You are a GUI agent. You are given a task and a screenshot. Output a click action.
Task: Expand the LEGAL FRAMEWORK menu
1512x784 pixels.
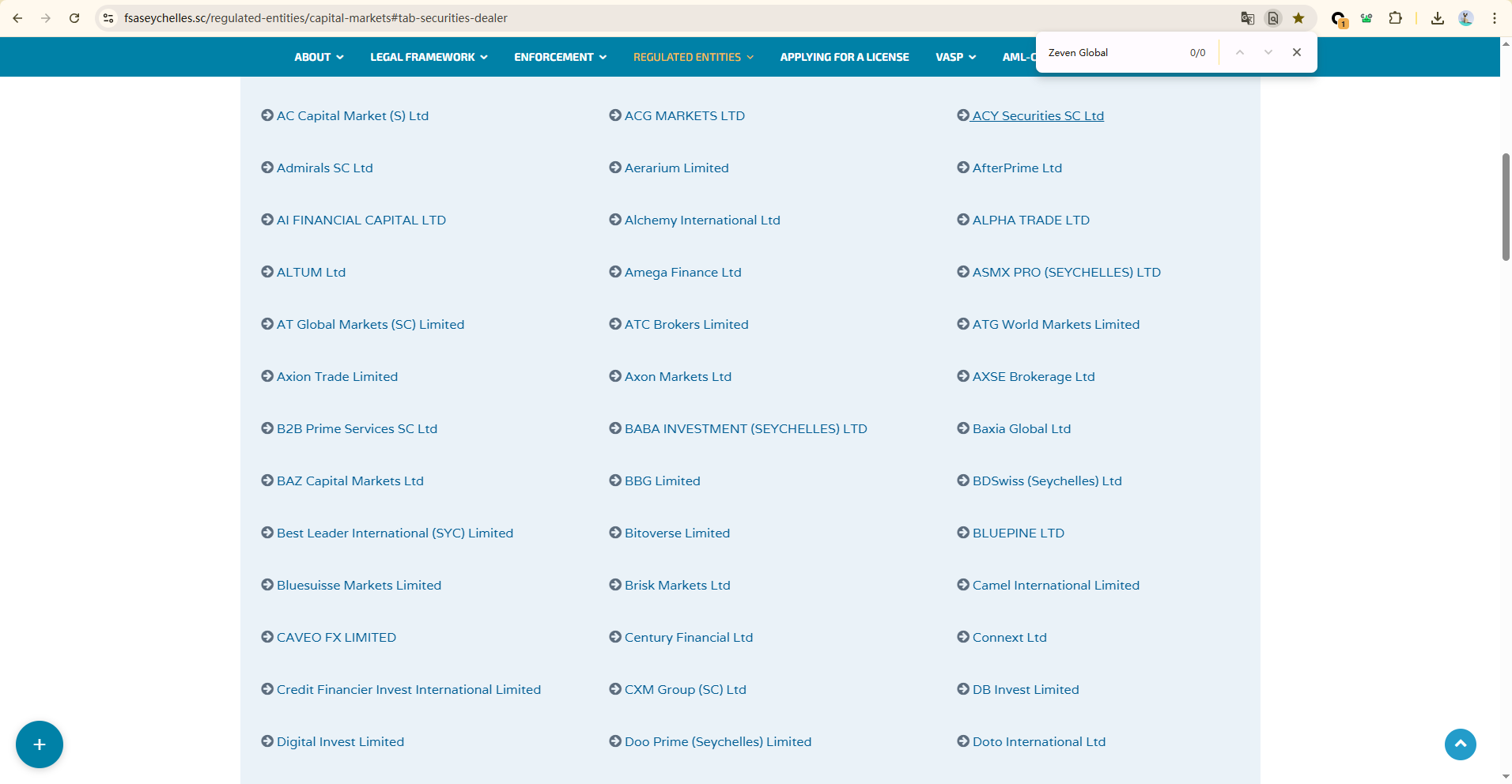click(429, 57)
